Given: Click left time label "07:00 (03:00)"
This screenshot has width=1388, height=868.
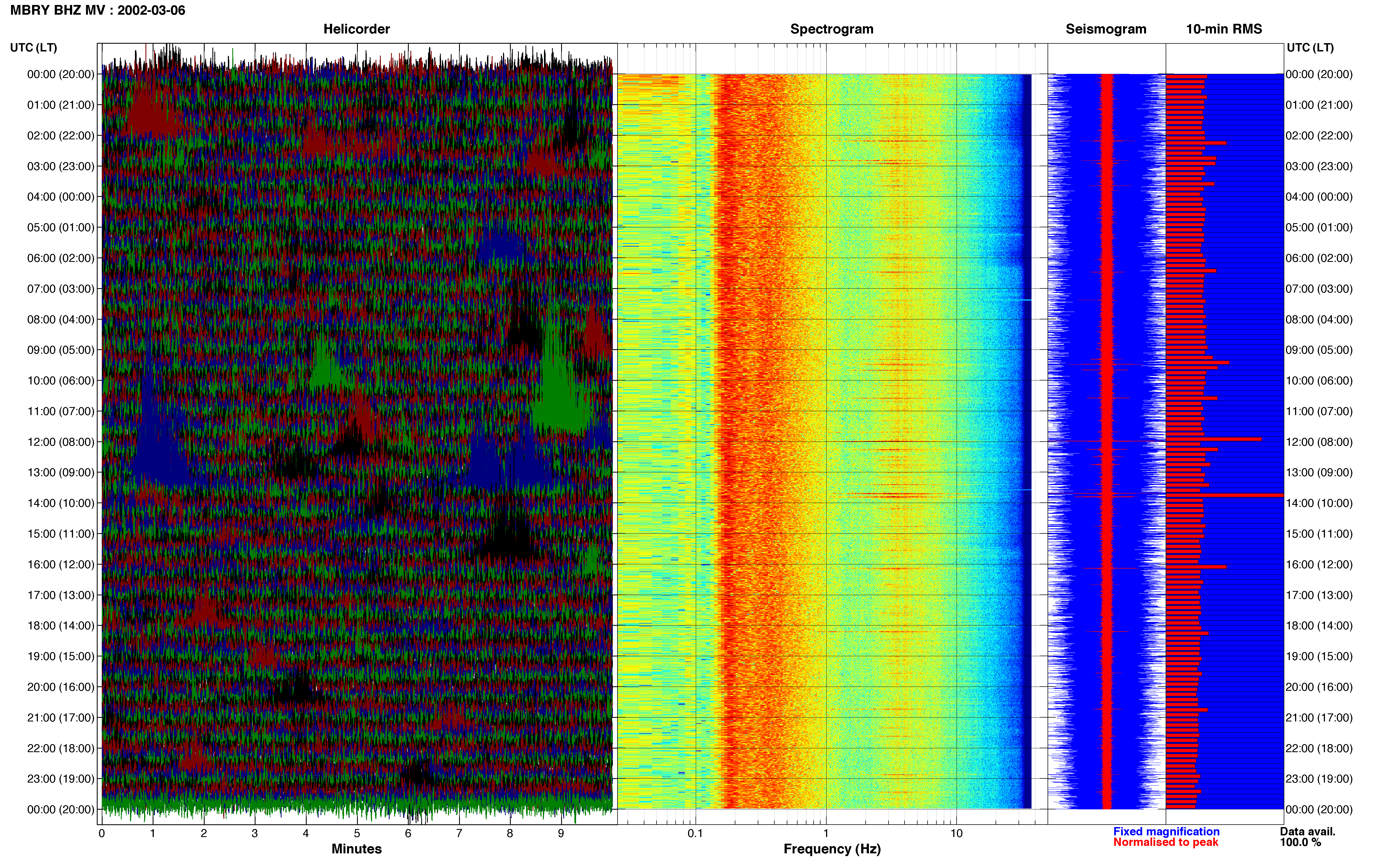Looking at the screenshot, I should coord(61,289).
